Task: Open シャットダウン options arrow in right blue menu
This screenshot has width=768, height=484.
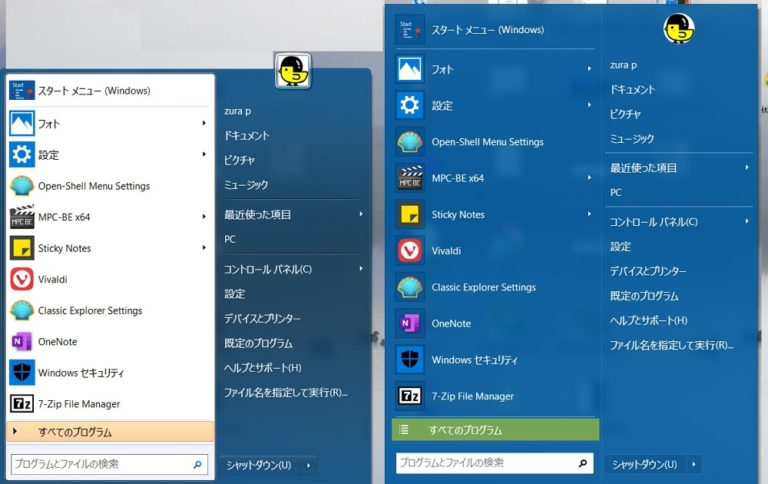Action: [694, 464]
